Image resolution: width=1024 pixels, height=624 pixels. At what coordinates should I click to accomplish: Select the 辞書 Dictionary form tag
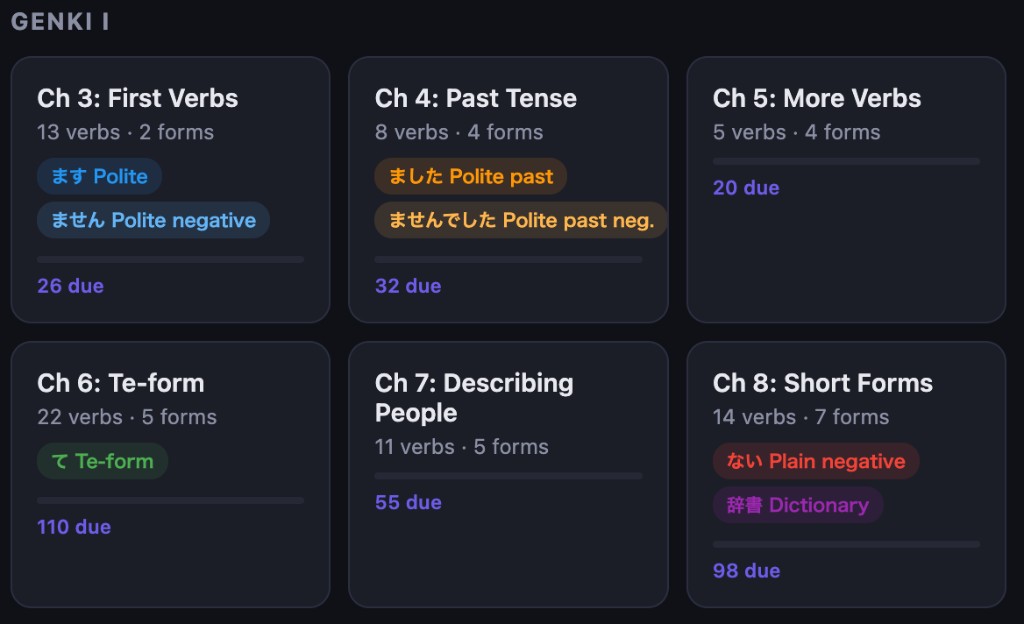pyautogui.click(x=797, y=505)
